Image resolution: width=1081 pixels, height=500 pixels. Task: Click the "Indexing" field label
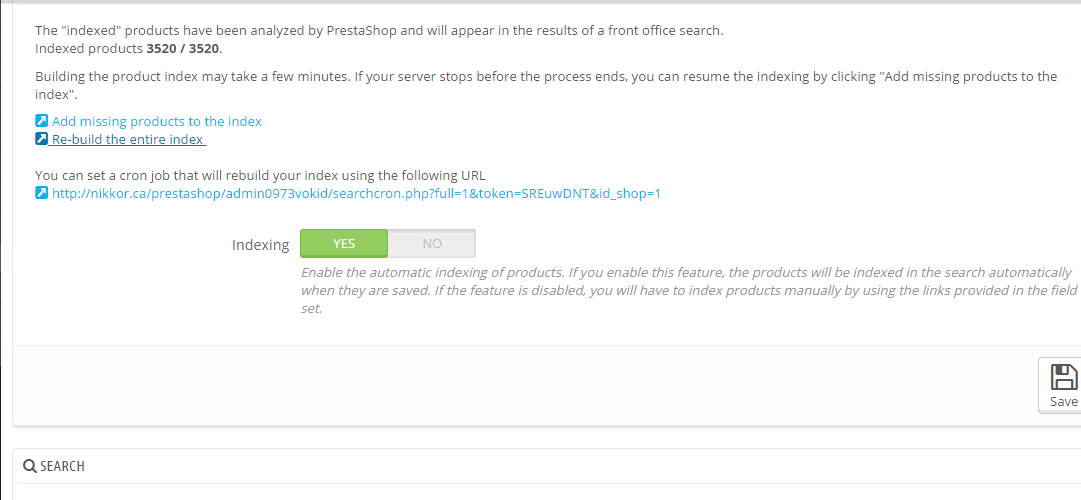260,245
